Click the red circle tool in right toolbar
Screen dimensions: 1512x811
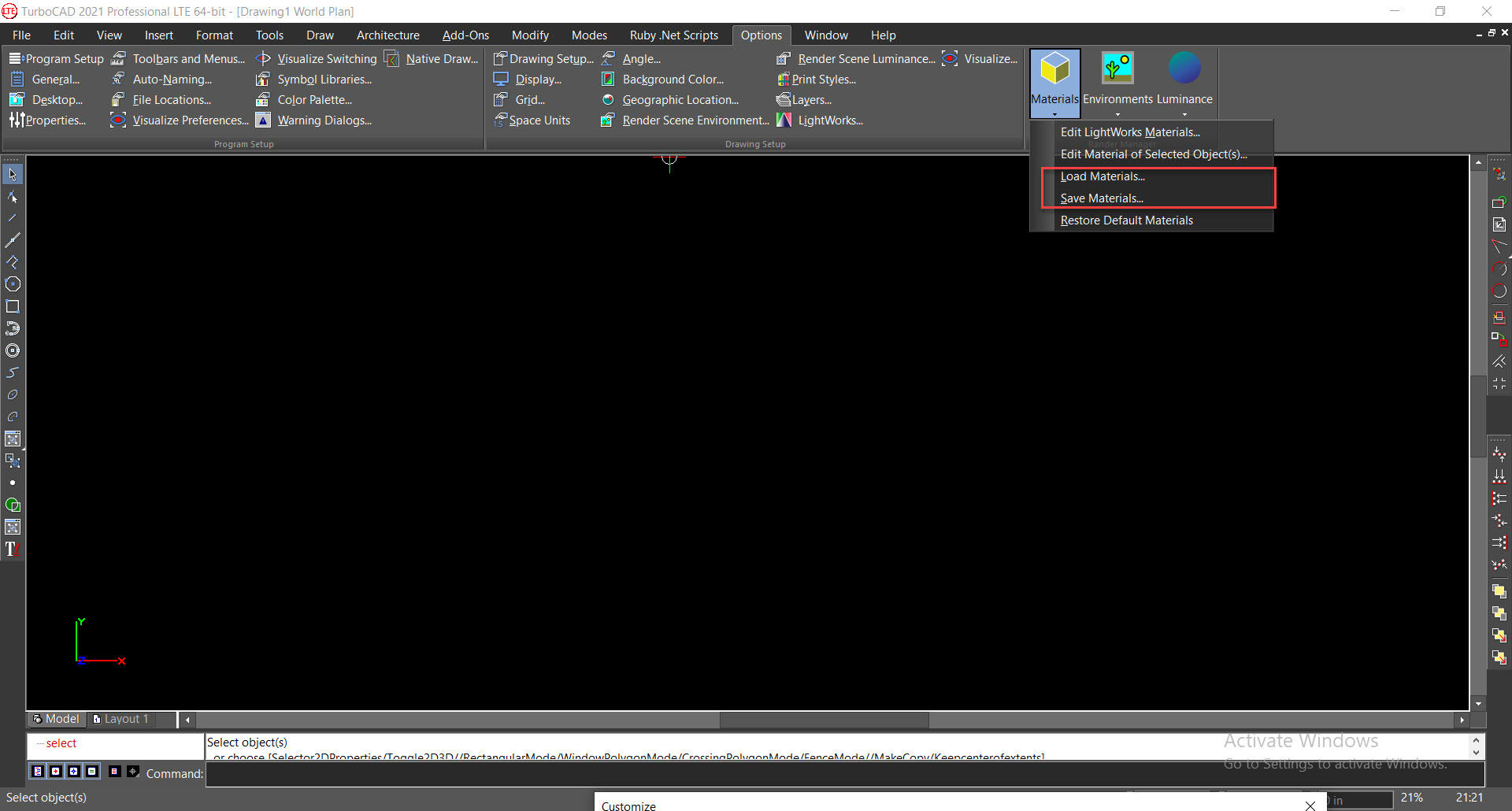pyautogui.click(x=1499, y=291)
